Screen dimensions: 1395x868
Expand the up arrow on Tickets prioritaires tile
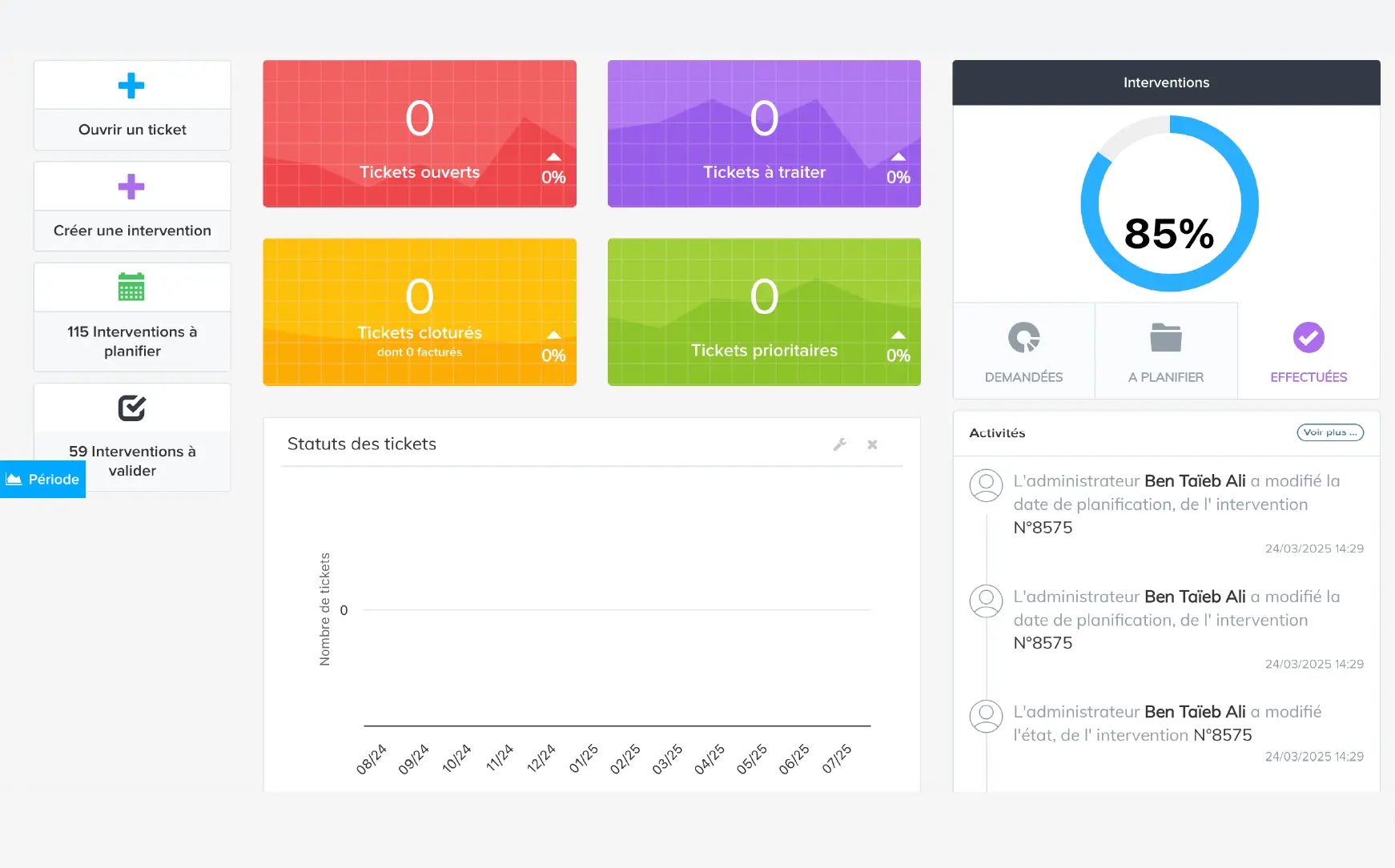pyautogui.click(x=898, y=335)
